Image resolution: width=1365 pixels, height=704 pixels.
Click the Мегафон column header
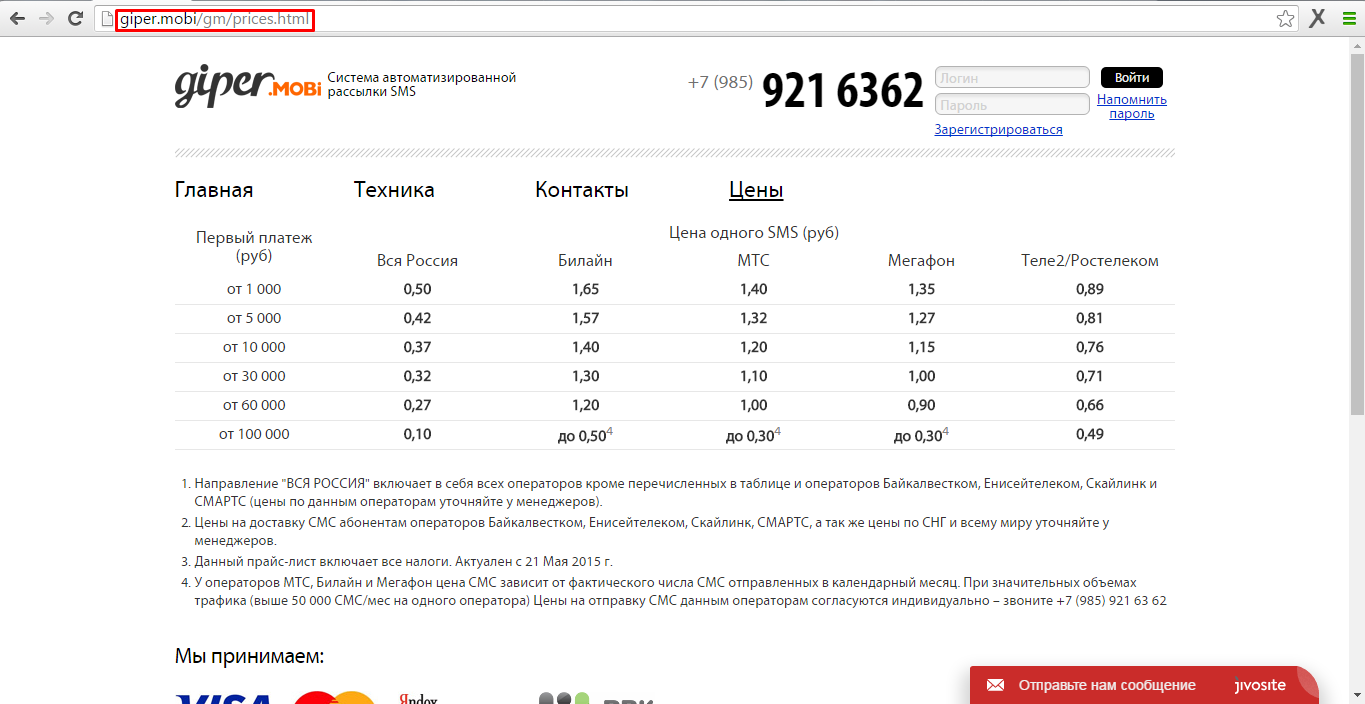click(921, 261)
